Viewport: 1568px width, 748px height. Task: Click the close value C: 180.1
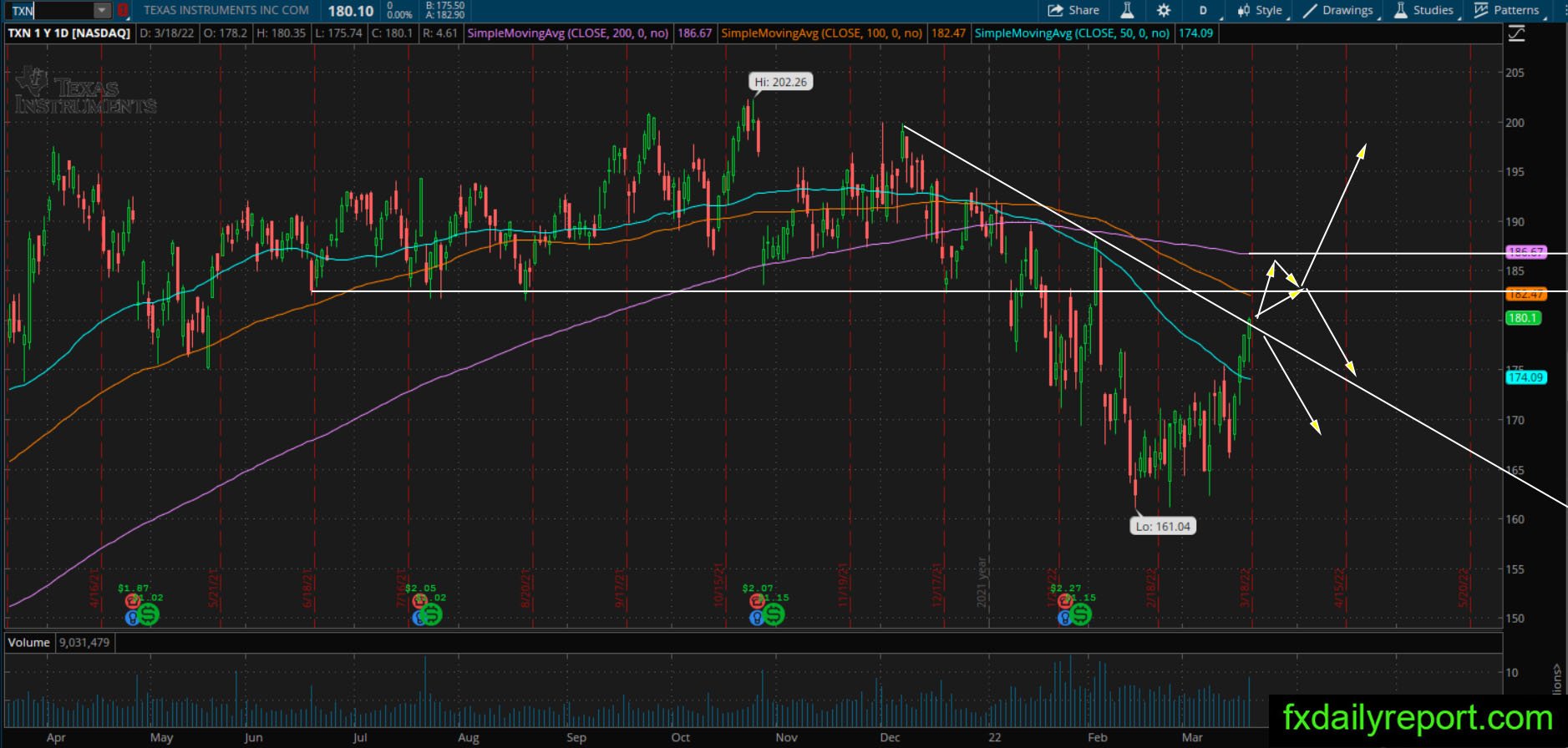pos(393,33)
